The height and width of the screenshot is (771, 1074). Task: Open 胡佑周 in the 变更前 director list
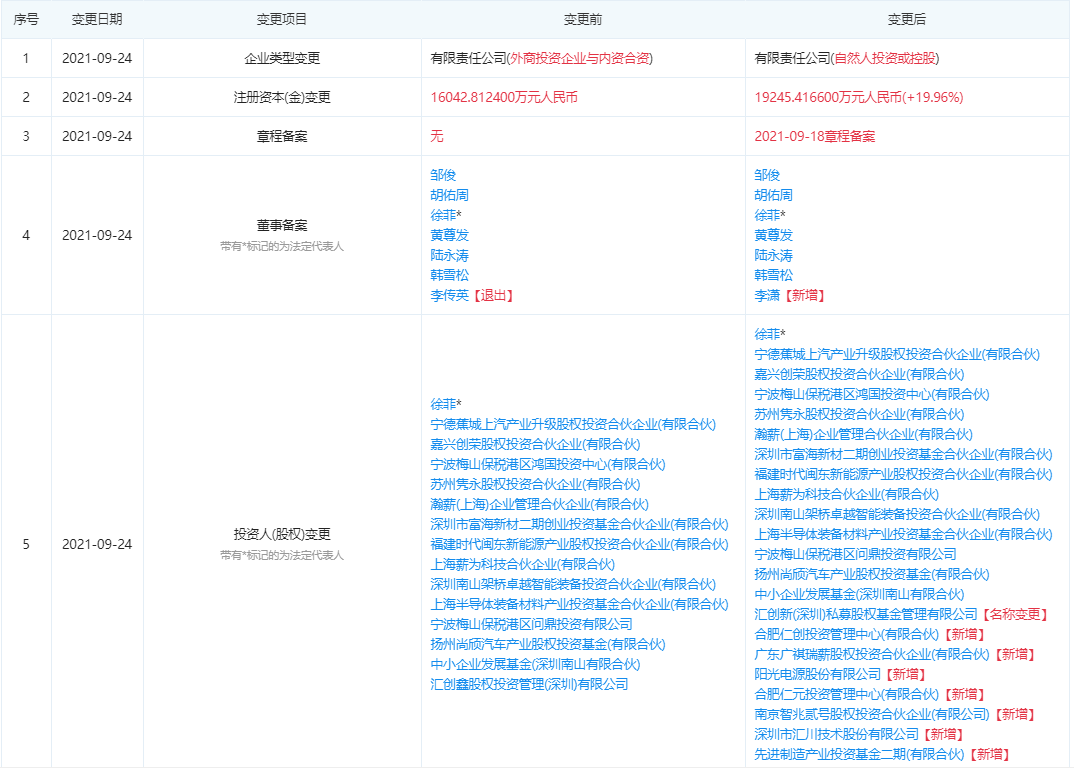(449, 195)
